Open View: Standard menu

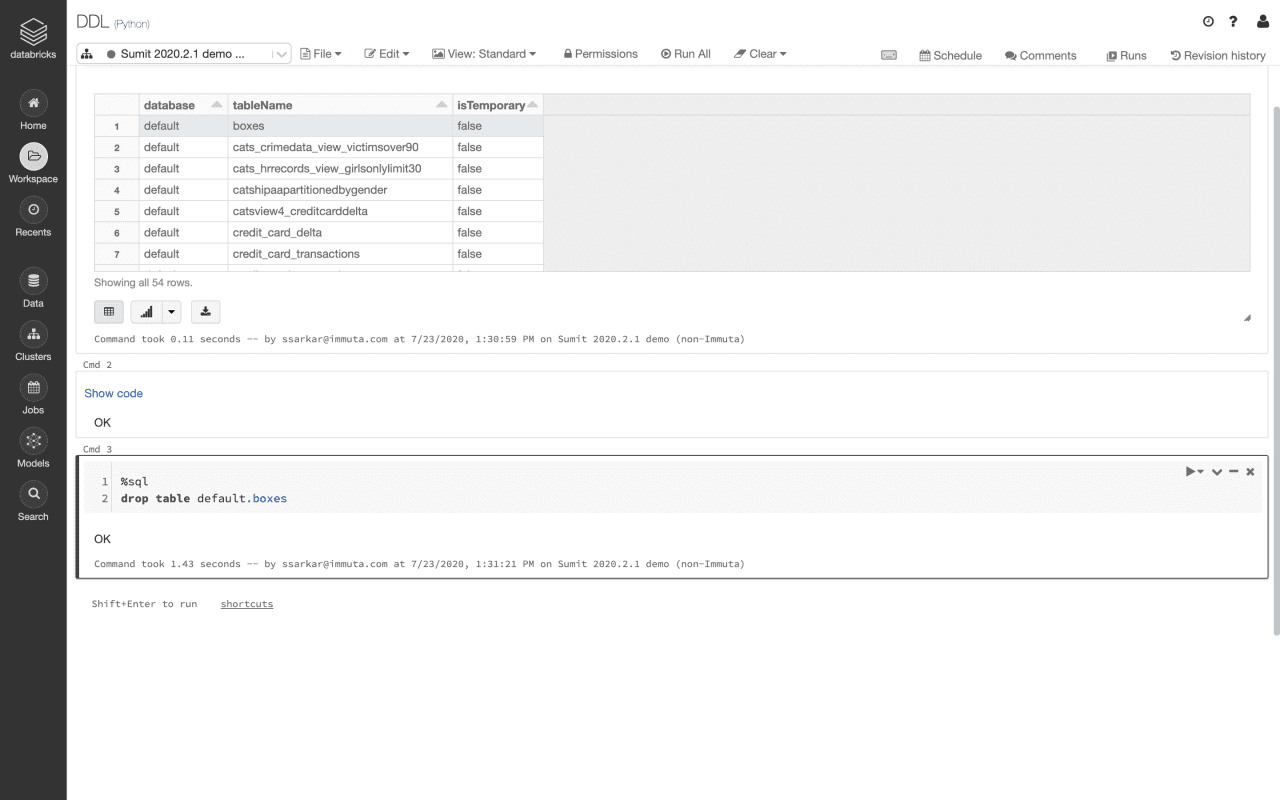(x=484, y=54)
